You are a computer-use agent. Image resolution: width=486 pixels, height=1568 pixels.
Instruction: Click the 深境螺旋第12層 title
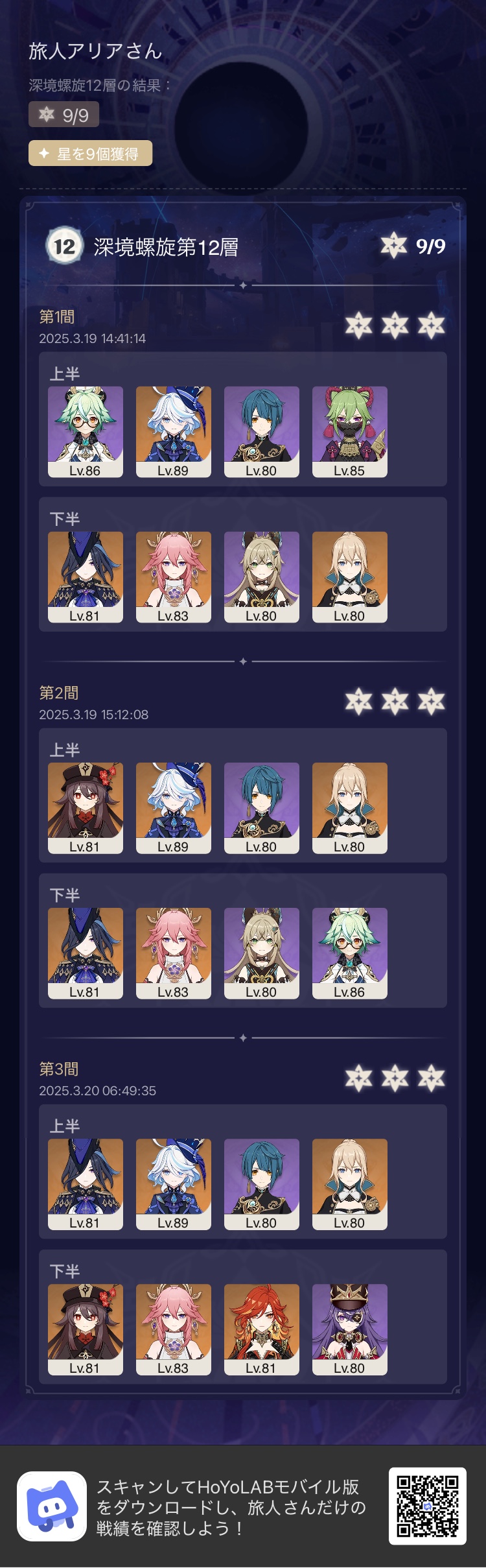click(x=166, y=247)
